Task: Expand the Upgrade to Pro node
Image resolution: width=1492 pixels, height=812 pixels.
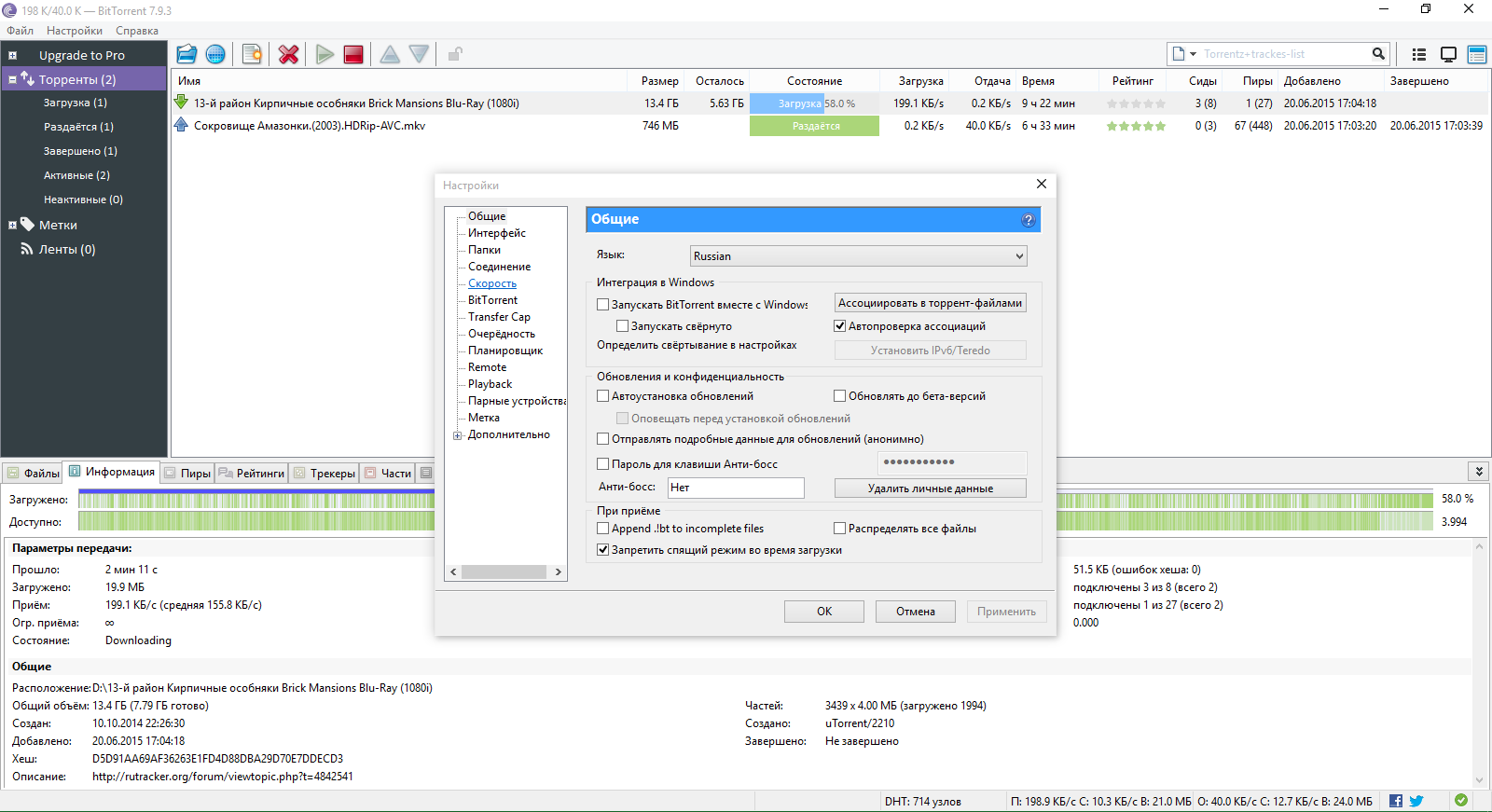Action: click(x=12, y=56)
